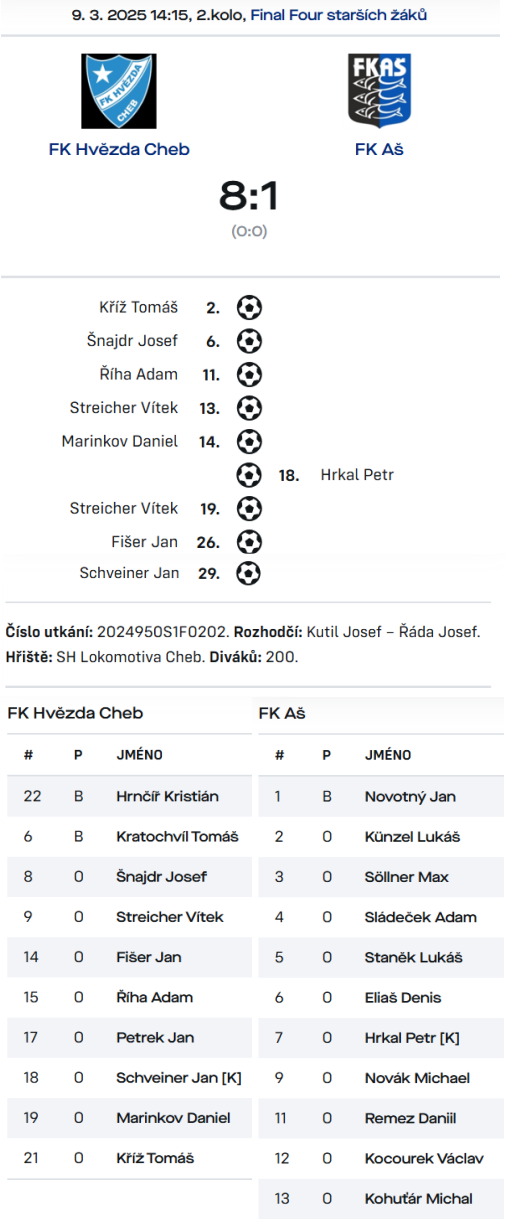Click goal ball icon for Fišer Jan minute 26
505x1219 pixels.
tap(249, 542)
